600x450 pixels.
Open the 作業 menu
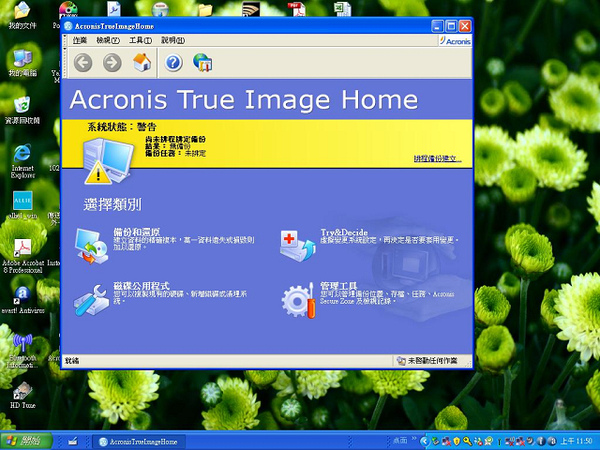pos(80,40)
